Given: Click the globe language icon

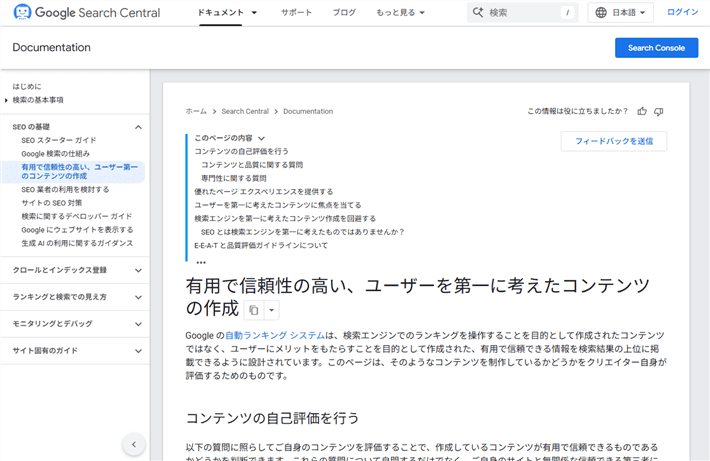Looking at the screenshot, I should coord(601,13).
